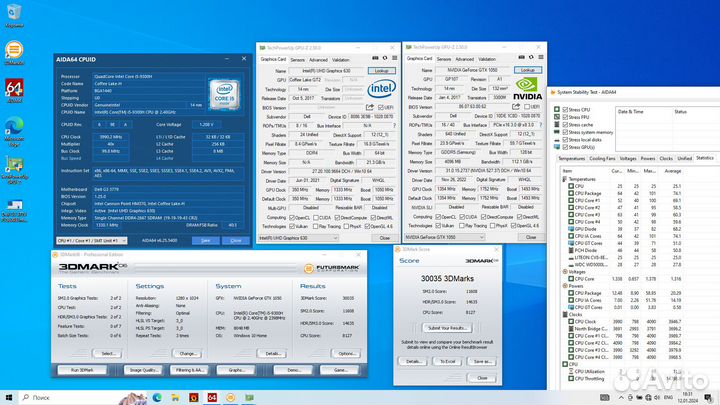The width and height of the screenshot is (720, 405).
Task: Open hamburger menu in Intel GPU-Z window
Action: tap(394, 58)
